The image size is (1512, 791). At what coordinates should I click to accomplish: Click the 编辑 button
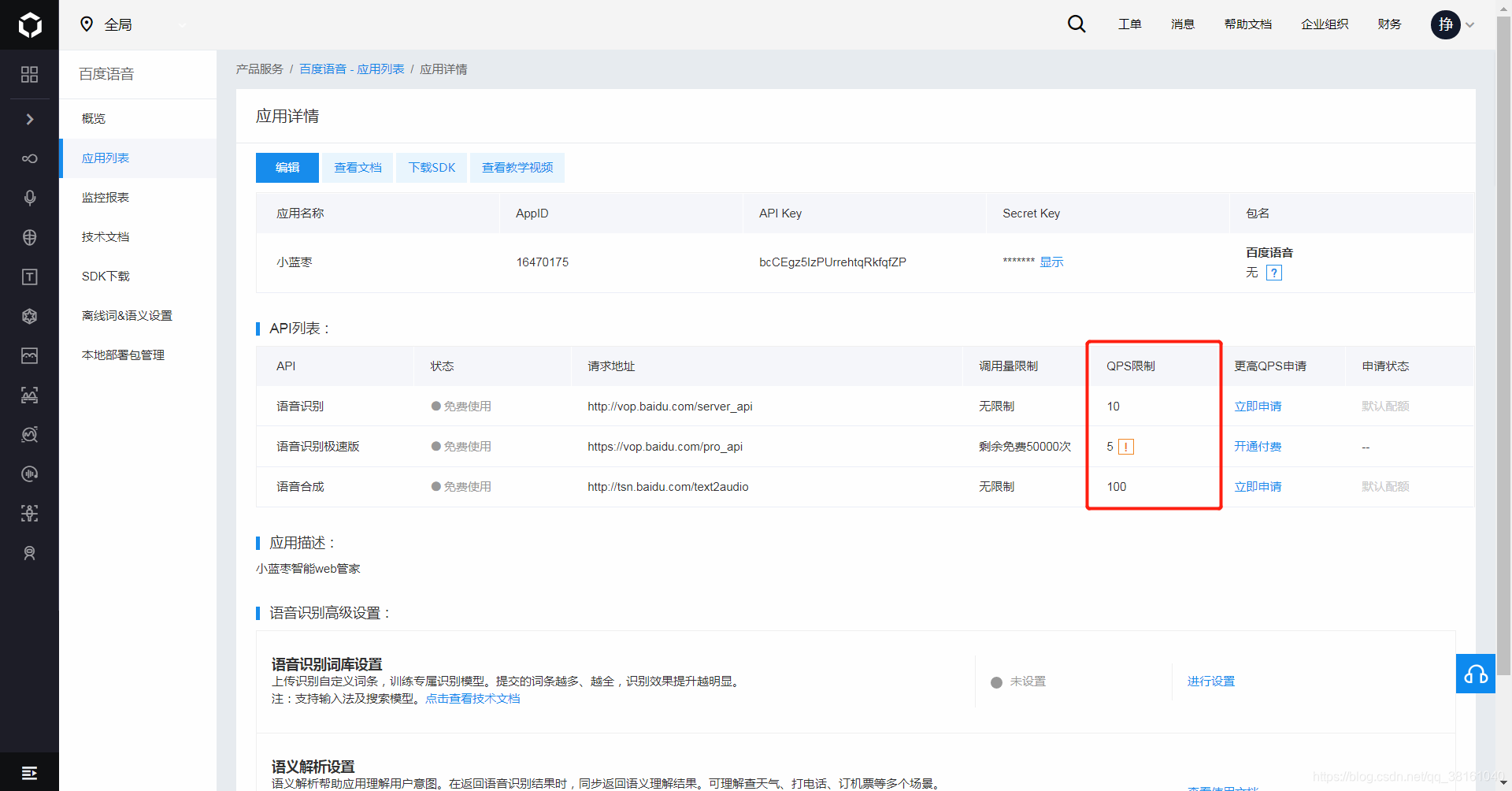(x=287, y=168)
